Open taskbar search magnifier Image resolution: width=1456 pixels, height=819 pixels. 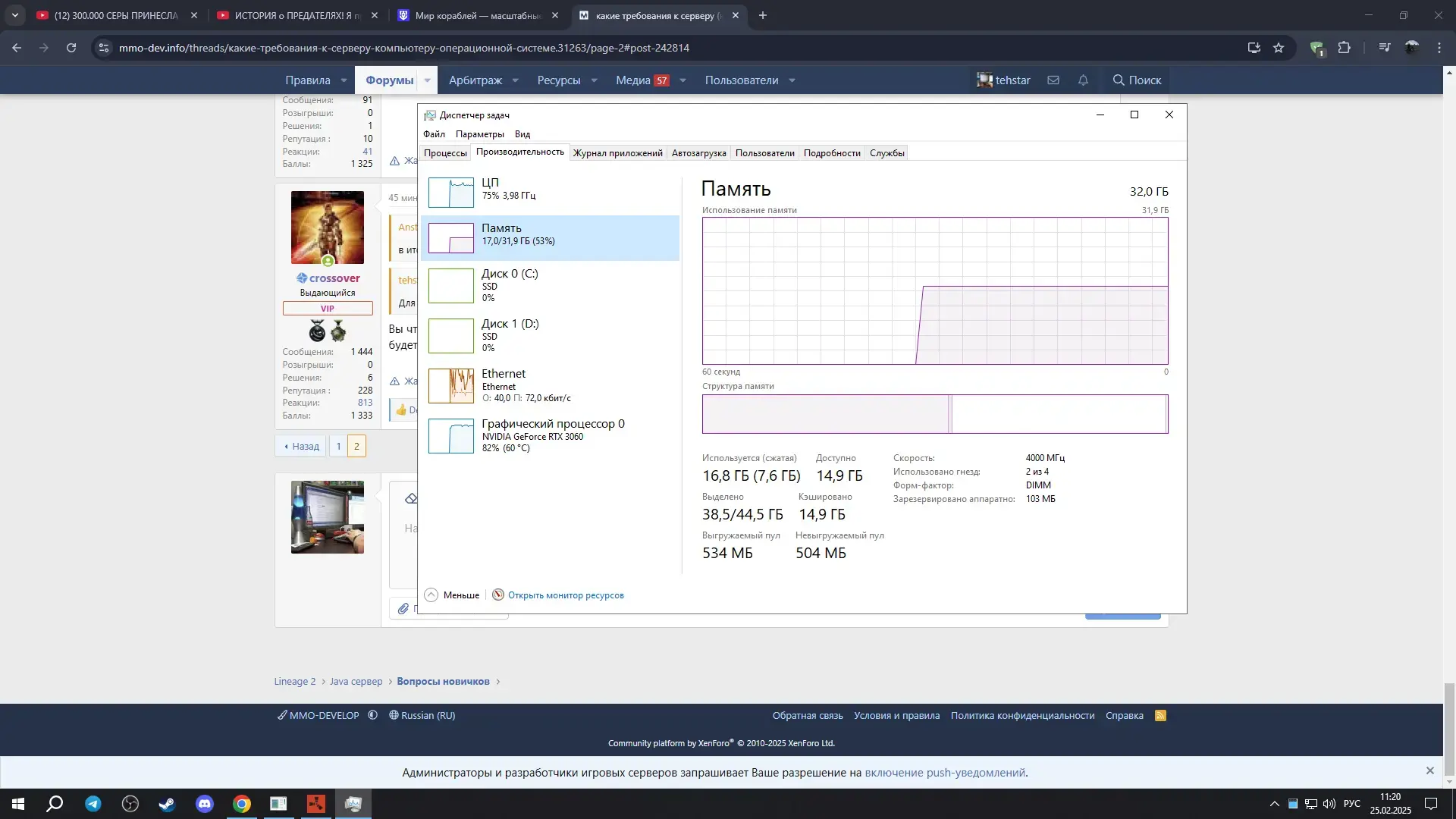point(55,804)
